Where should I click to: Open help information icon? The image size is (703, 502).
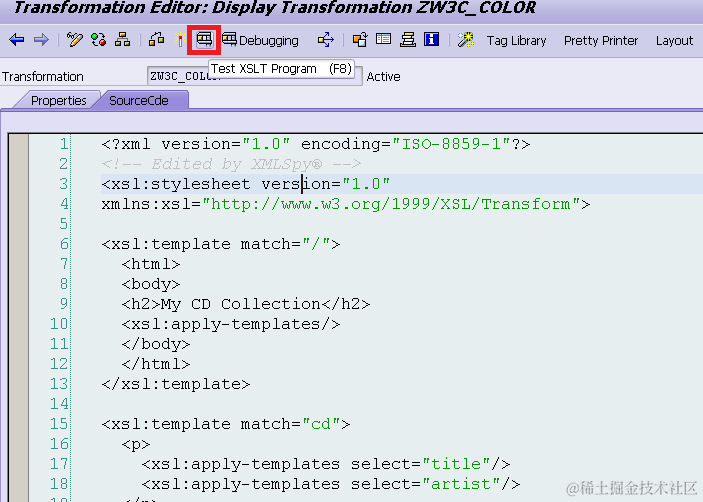431,40
